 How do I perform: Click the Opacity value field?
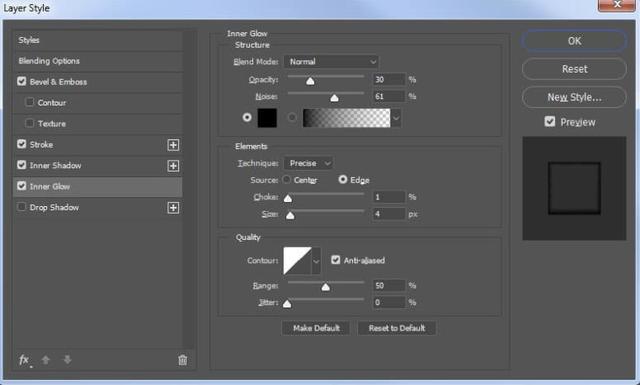(x=389, y=79)
